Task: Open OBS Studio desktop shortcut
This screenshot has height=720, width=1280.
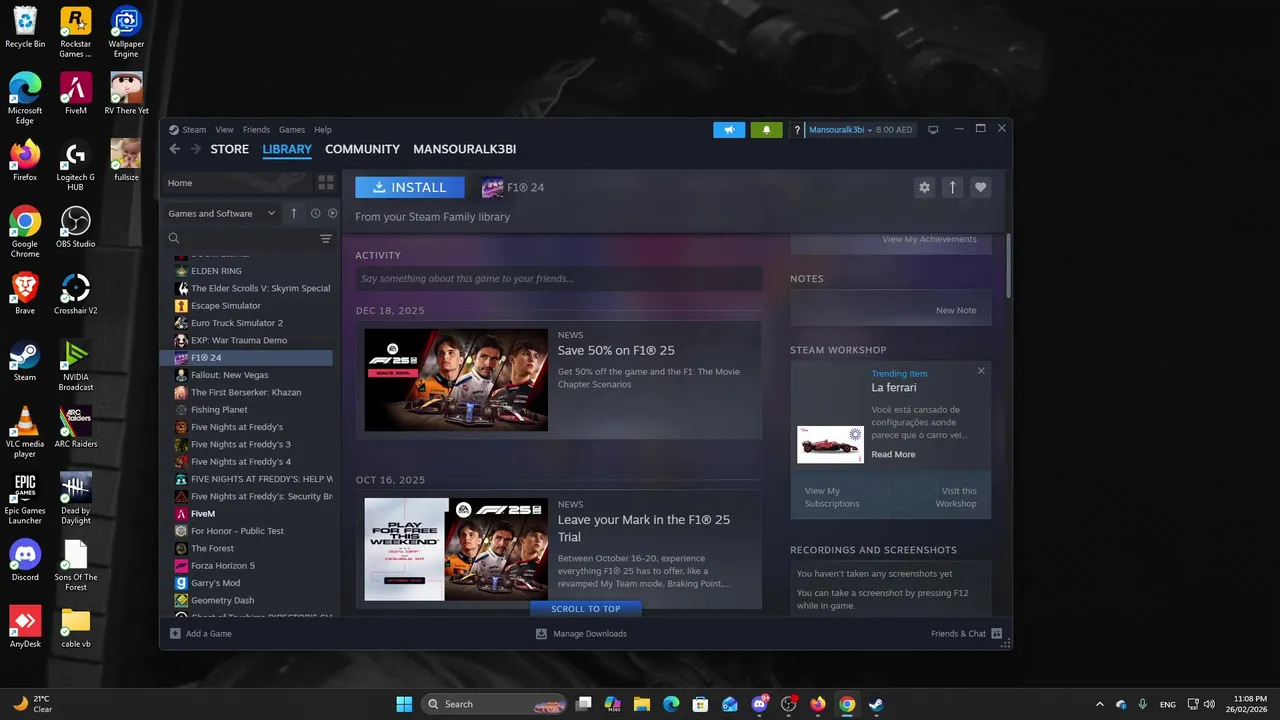Action: [x=75, y=228]
